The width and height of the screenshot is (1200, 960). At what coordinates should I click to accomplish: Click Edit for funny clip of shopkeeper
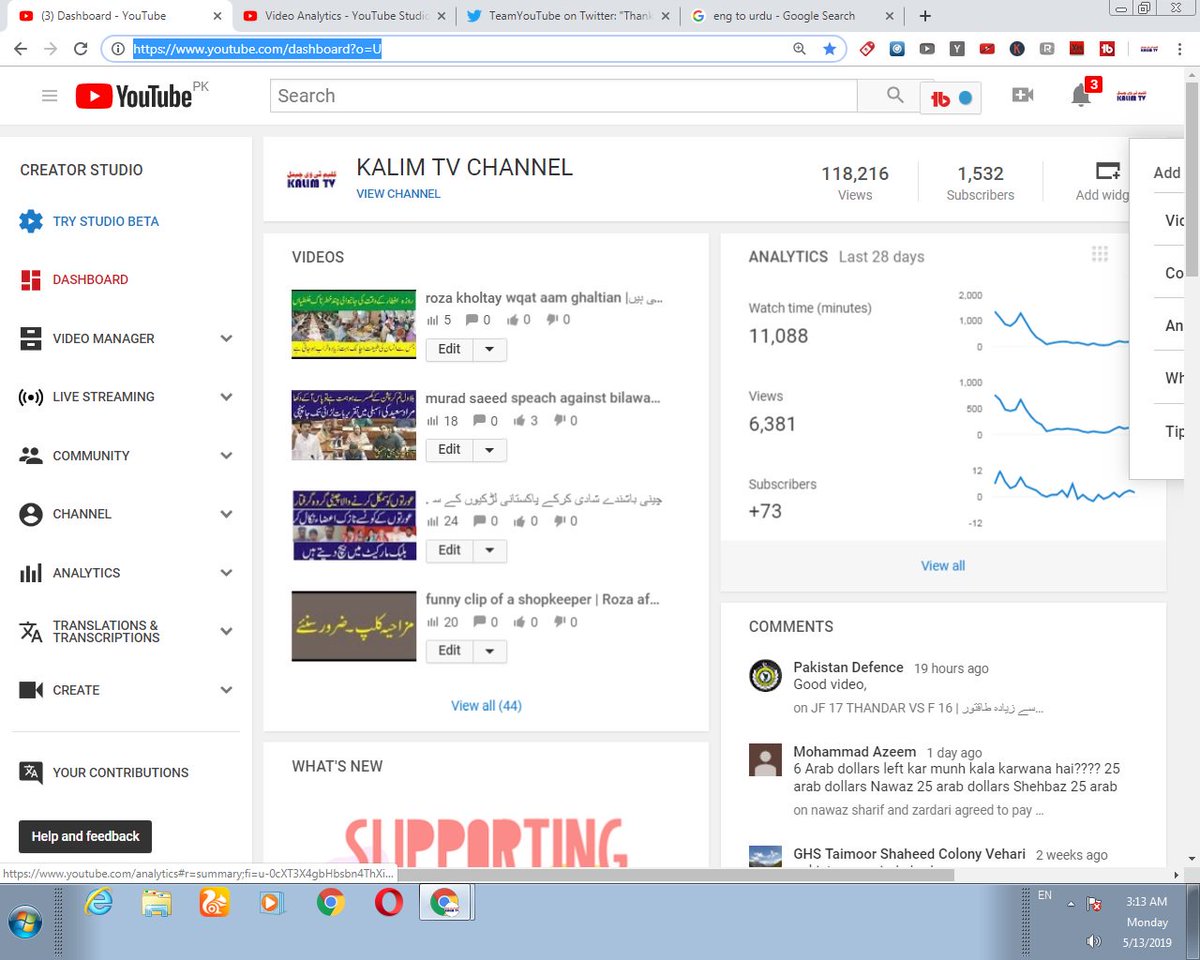coord(450,651)
